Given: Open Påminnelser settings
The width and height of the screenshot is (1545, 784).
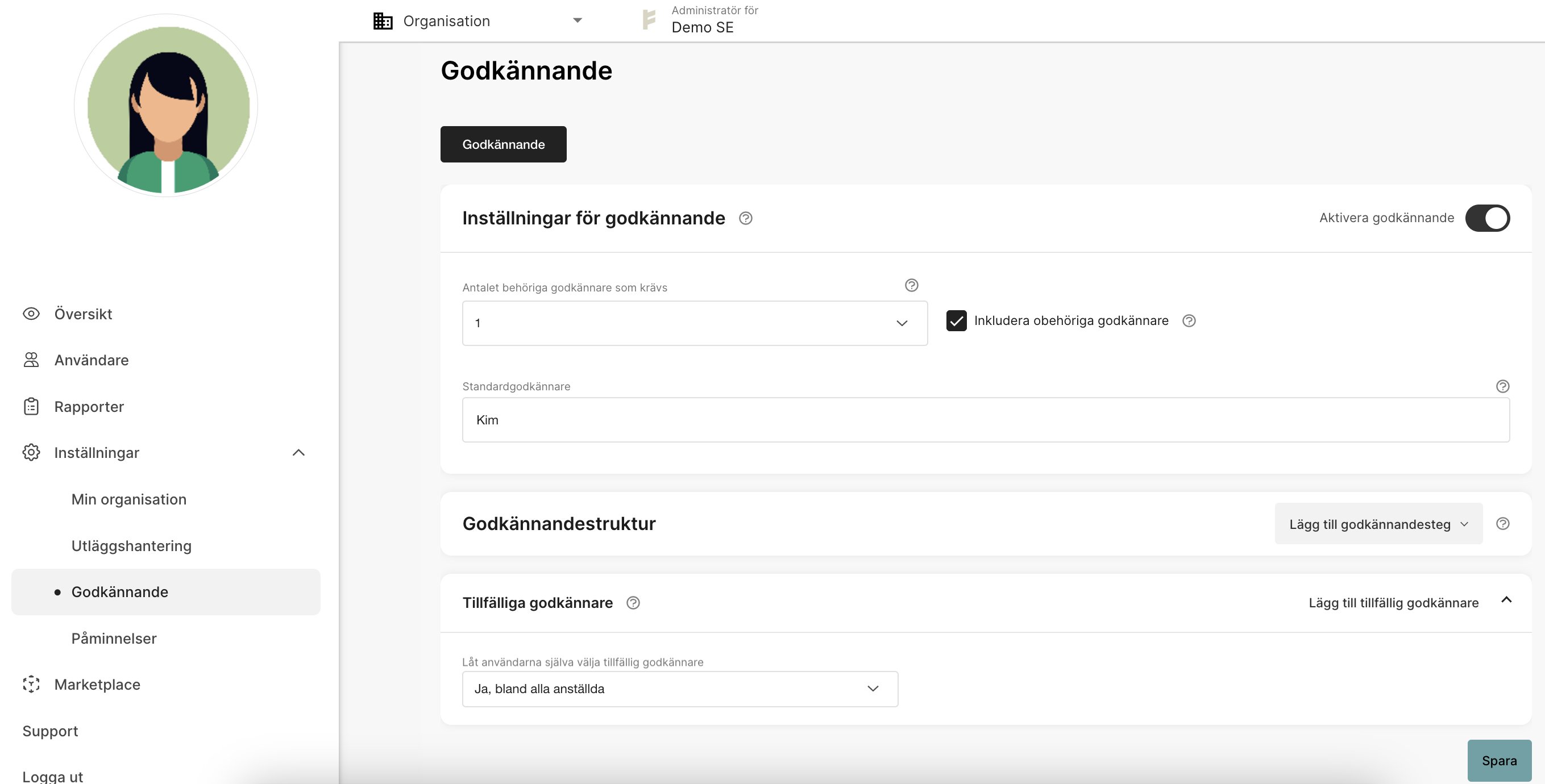Looking at the screenshot, I should (x=114, y=639).
